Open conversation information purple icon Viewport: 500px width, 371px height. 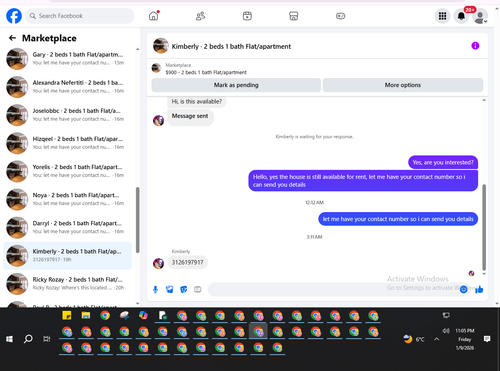475,46
